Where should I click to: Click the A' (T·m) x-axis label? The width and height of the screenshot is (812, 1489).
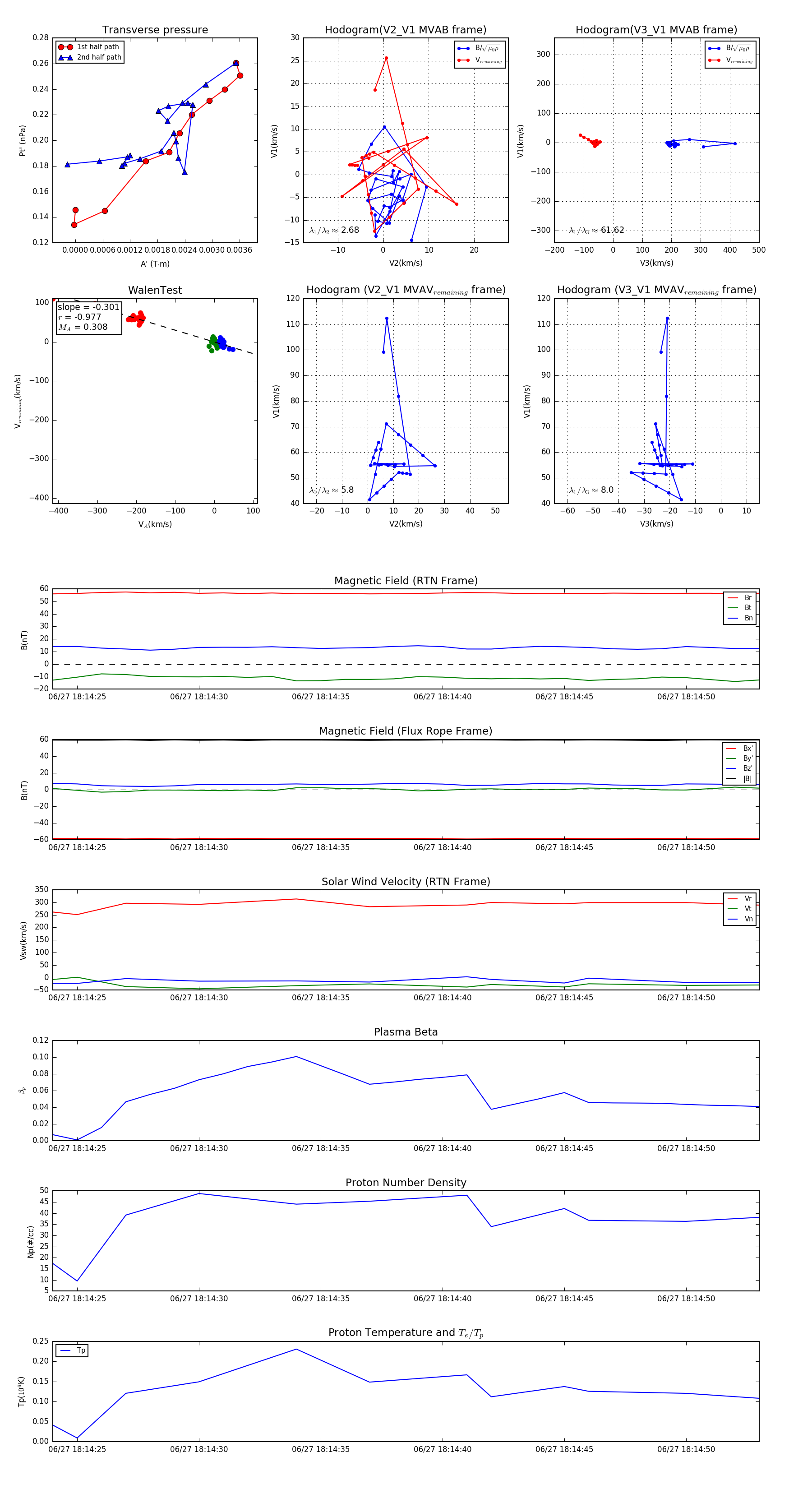[155, 264]
